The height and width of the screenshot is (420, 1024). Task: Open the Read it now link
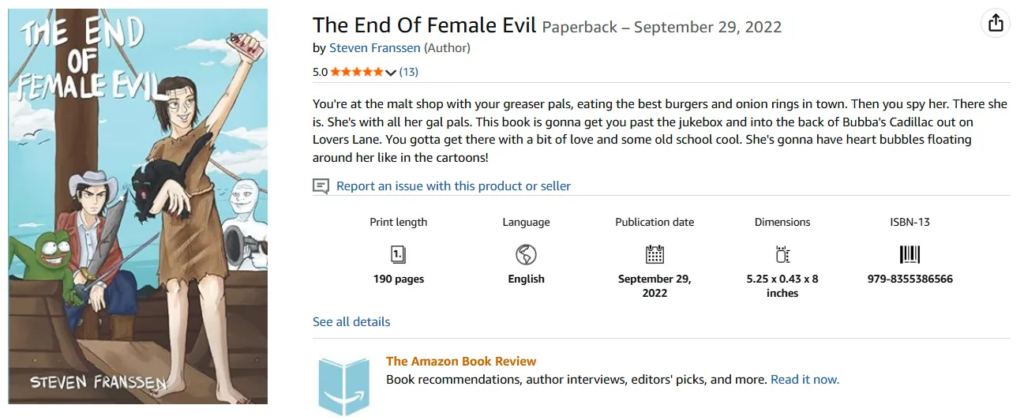805,380
